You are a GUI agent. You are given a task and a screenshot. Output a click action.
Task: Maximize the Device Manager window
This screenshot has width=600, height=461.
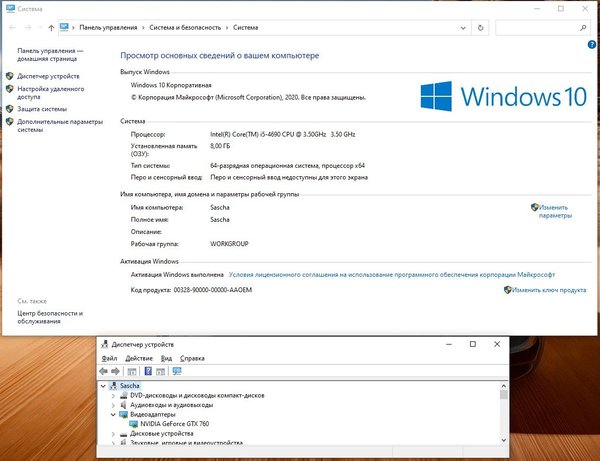pos(473,344)
